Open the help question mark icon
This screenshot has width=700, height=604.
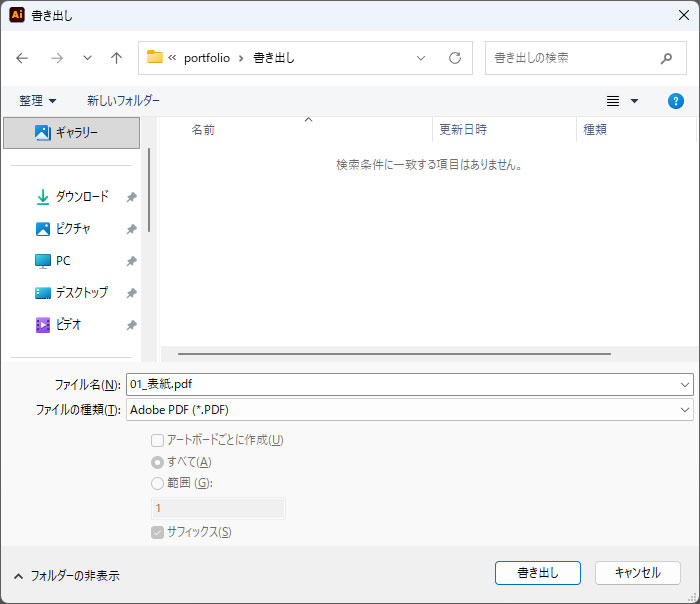point(675,101)
